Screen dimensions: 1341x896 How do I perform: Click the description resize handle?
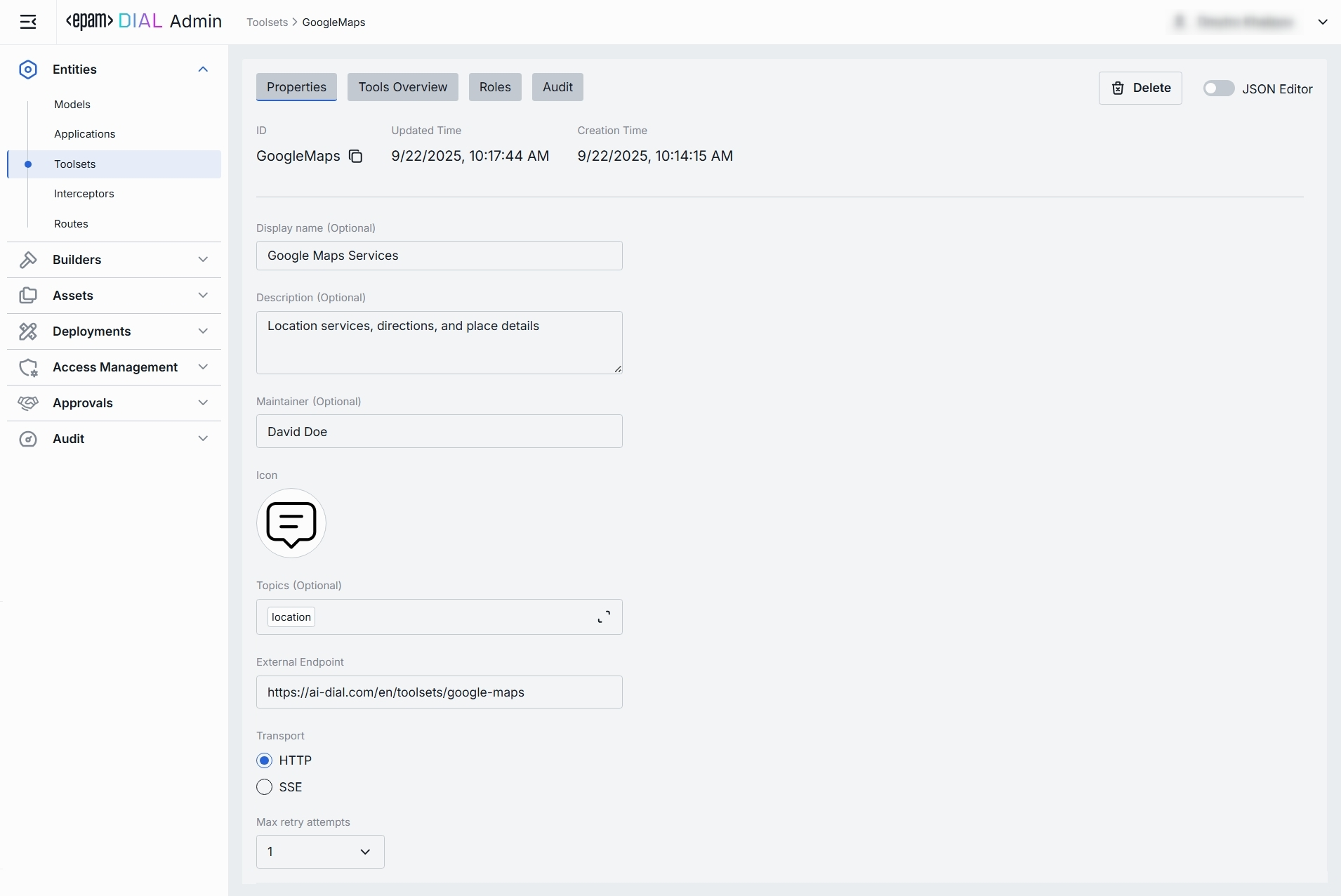tap(618, 369)
